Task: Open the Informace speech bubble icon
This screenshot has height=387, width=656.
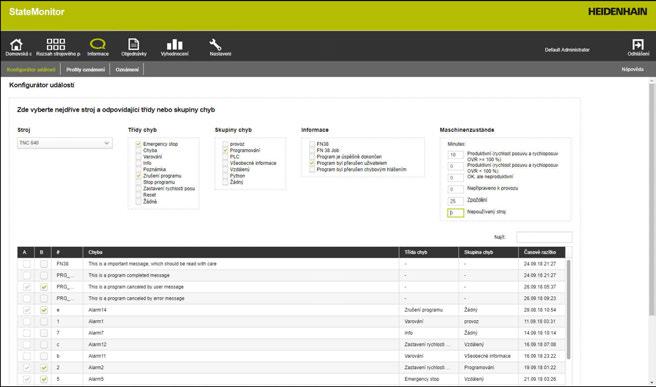Action: coord(98,44)
